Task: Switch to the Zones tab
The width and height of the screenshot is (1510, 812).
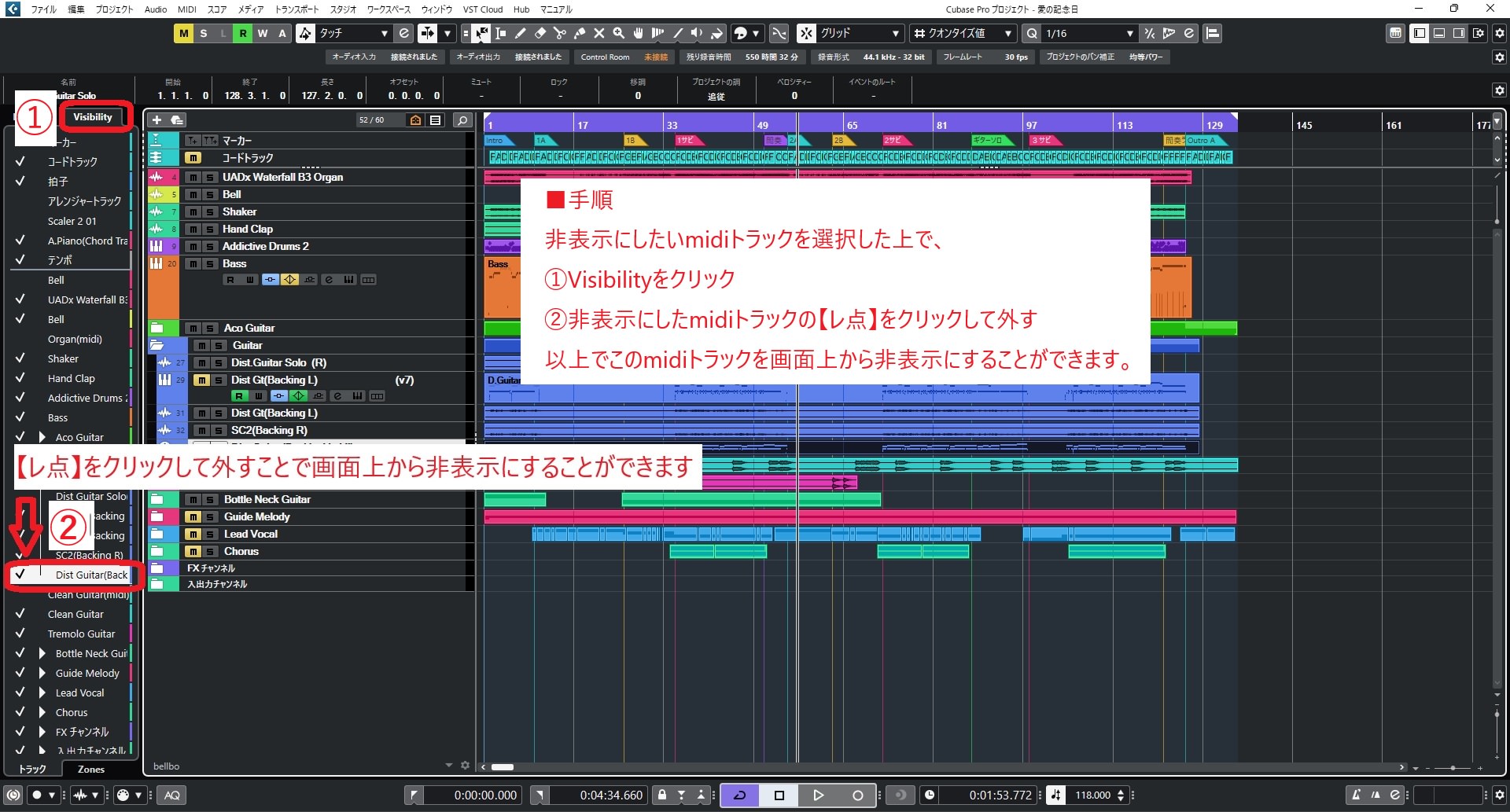Action: point(90,769)
